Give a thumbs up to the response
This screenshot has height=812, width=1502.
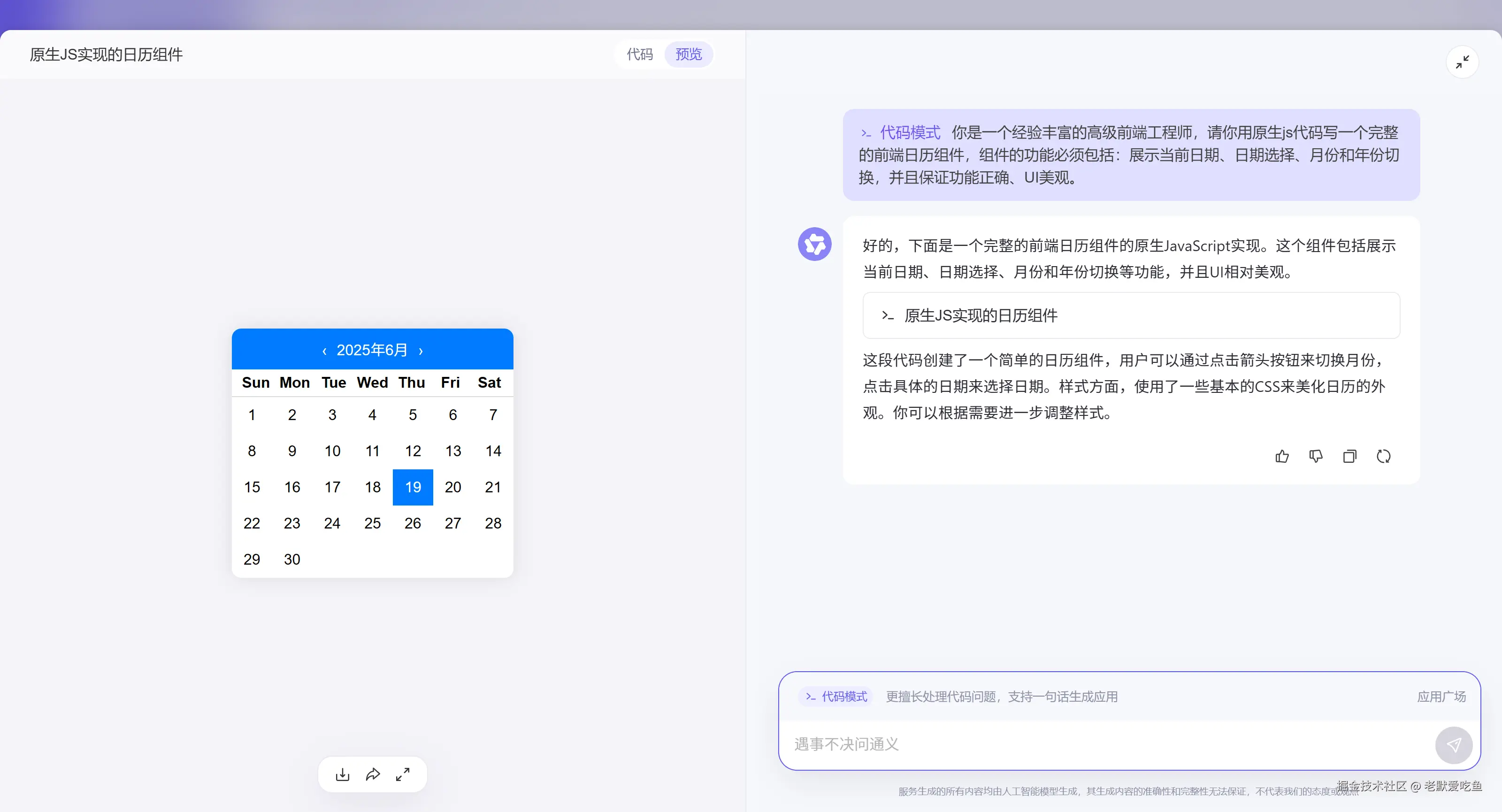(1281, 456)
